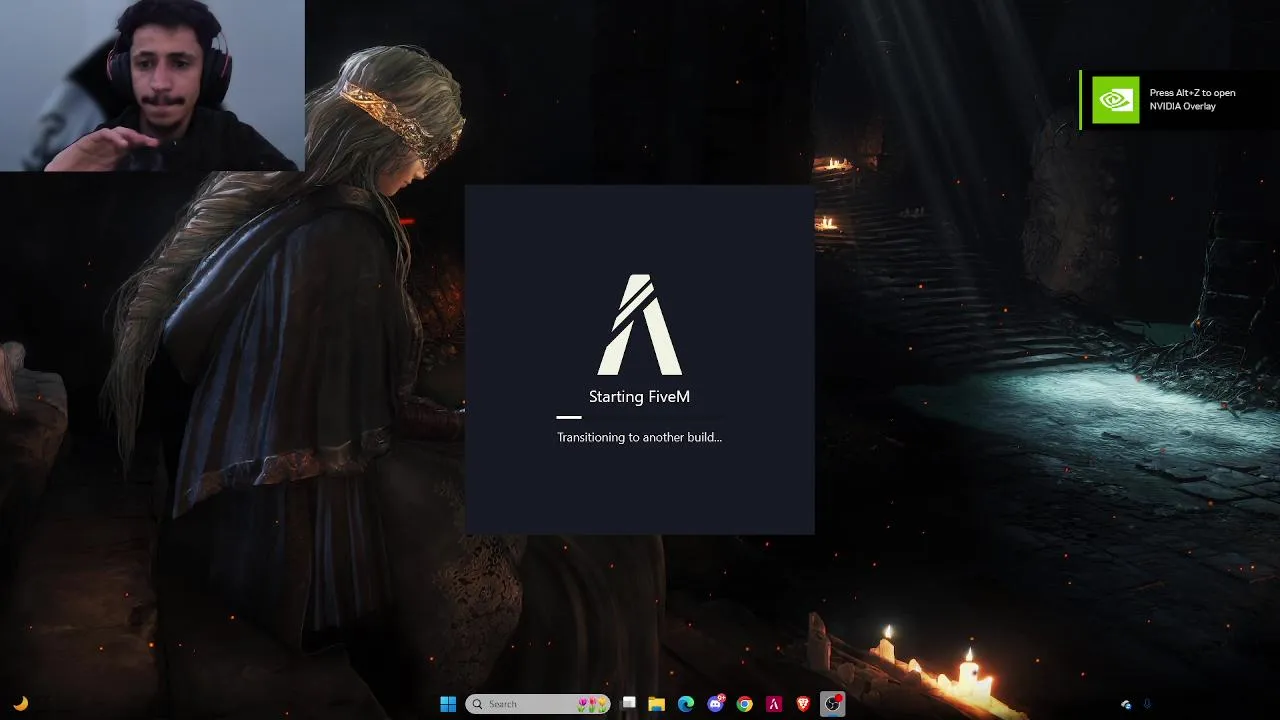The width and height of the screenshot is (1280, 720).
Task: Click the NVIDIA overlay notification logo
Action: click(x=1115, y=100)
